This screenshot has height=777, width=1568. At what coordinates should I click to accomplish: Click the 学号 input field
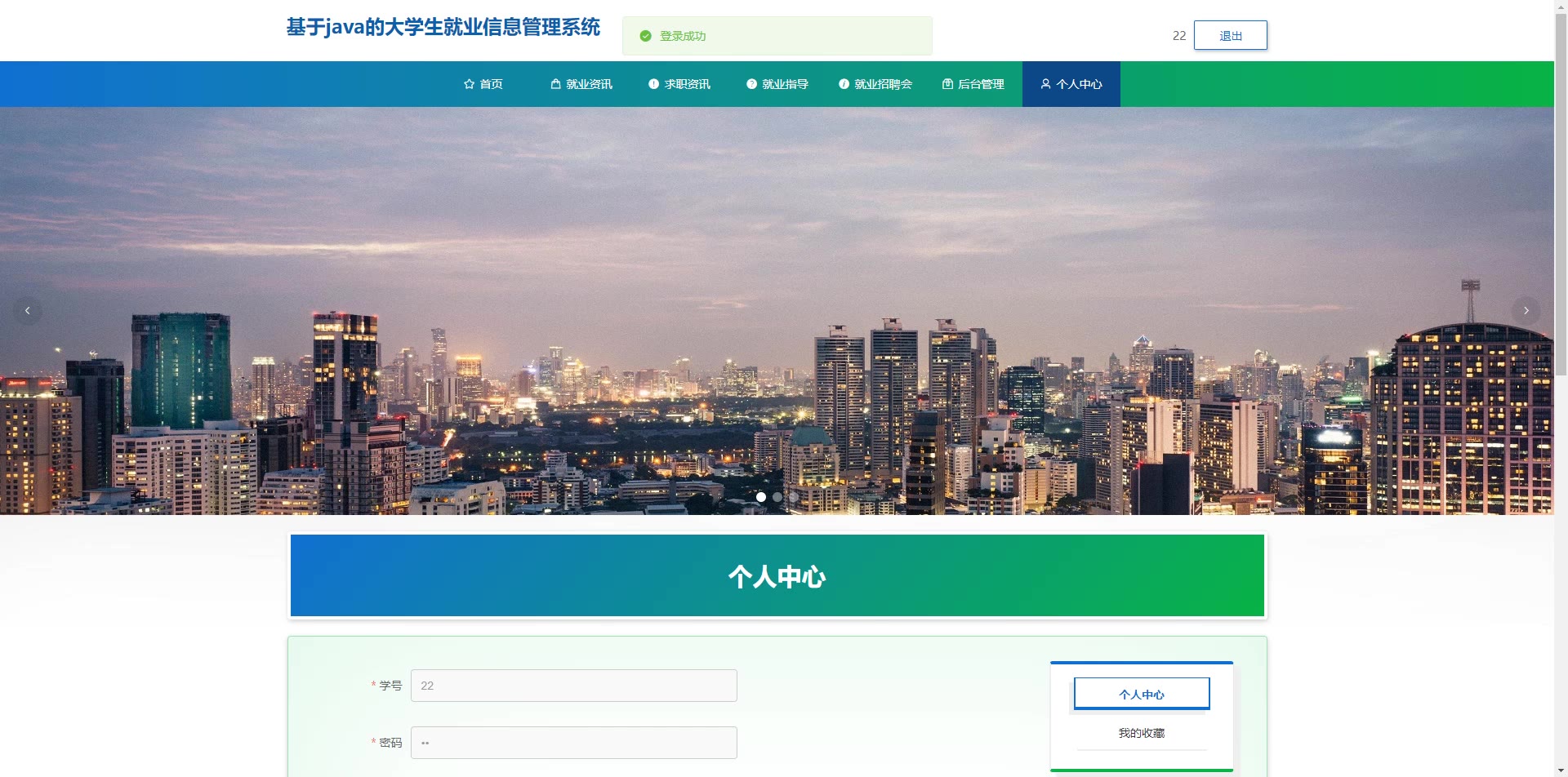pos(574,686)
